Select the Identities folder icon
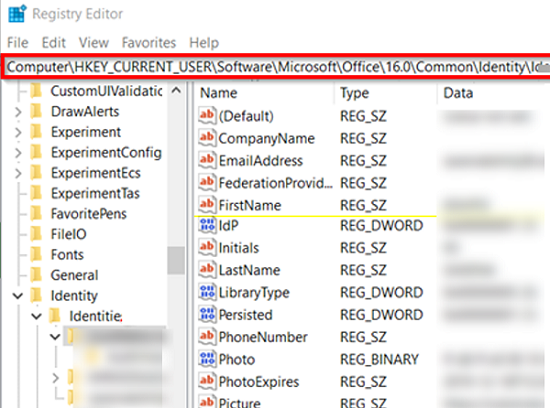 tap(54, 316)
